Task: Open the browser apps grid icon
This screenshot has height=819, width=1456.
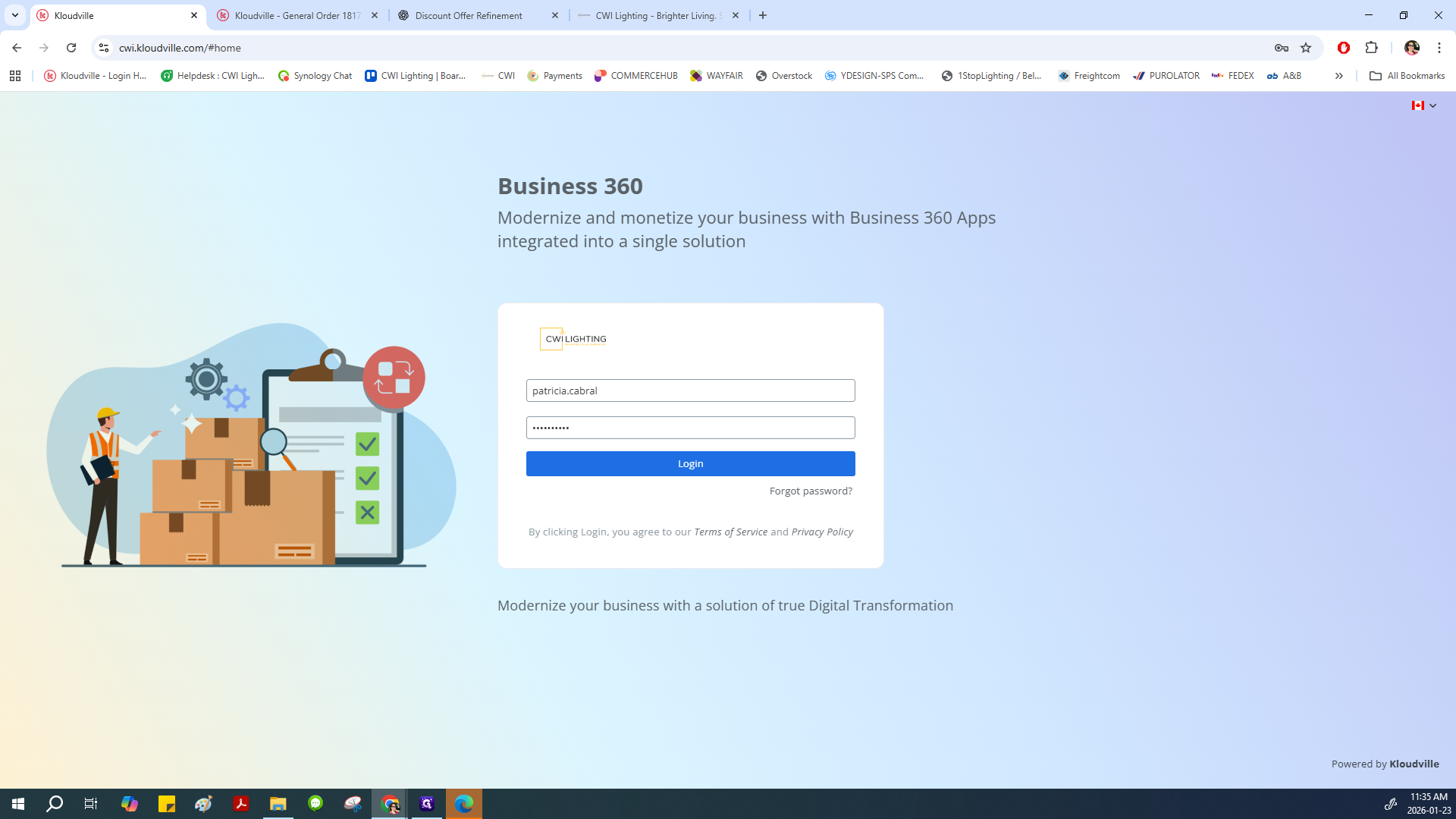Action: [x=15, y=76]
